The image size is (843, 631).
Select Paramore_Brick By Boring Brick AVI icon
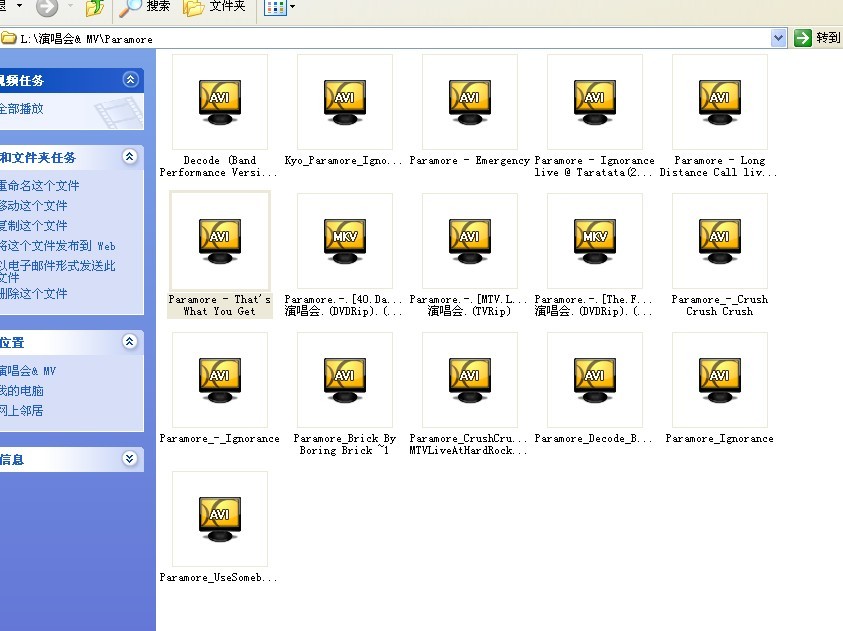tap(345, 380)
